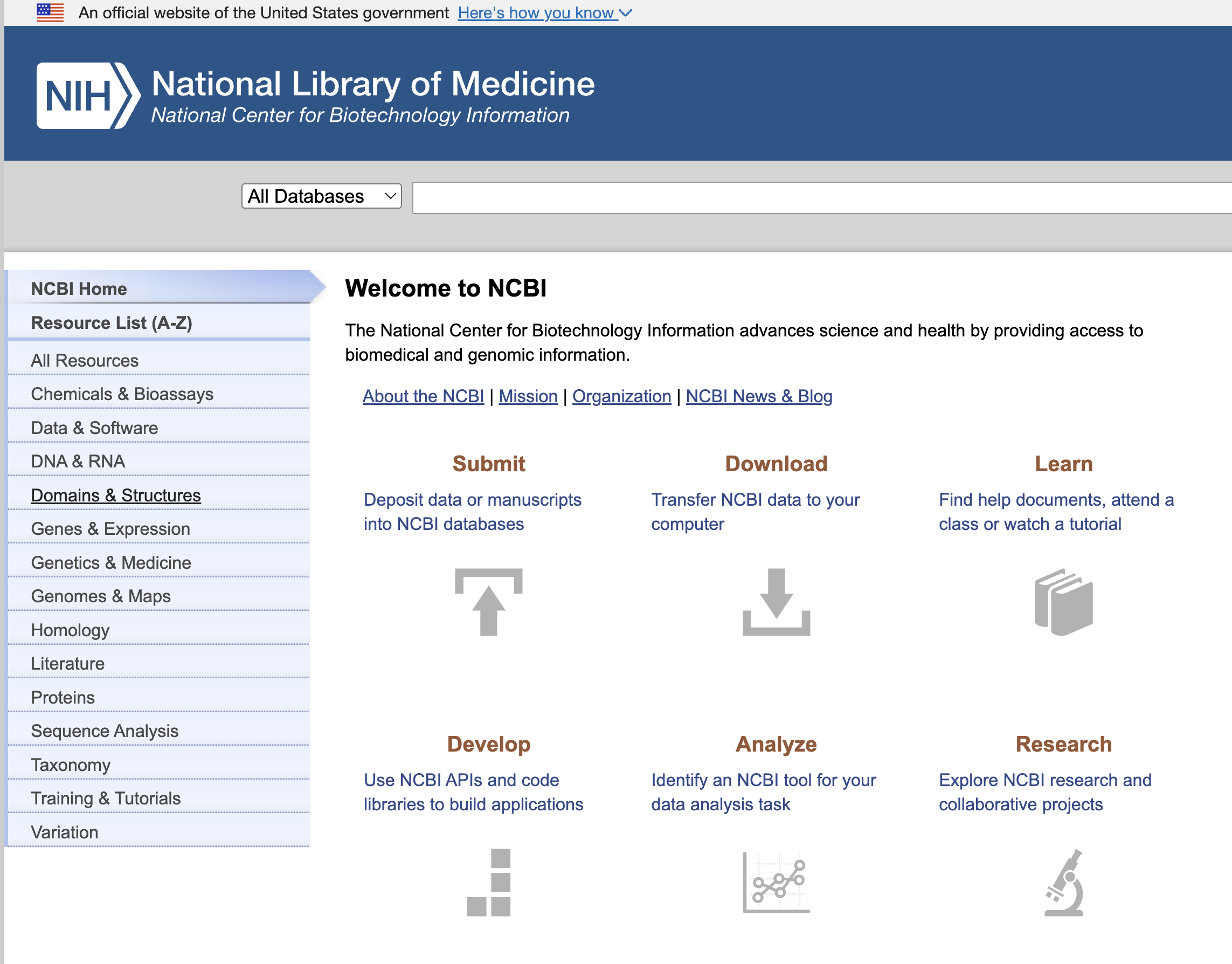Viewport: 1232px width, 964px height.
Task: Click the National Library of Medicine title
Action: [373, 84]
